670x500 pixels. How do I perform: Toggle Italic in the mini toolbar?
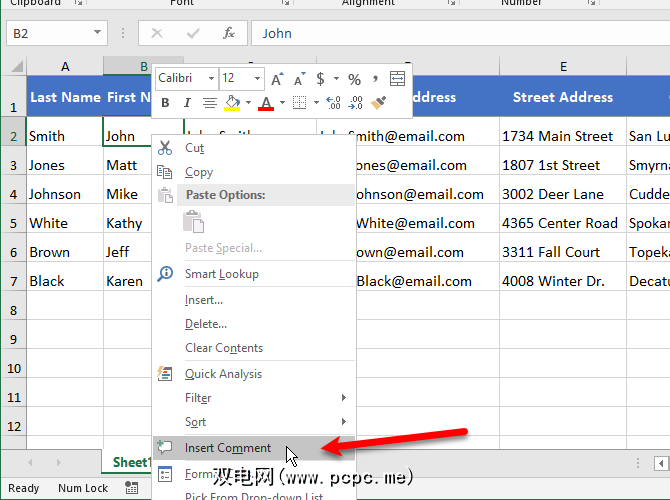click(x=187, y=103)
